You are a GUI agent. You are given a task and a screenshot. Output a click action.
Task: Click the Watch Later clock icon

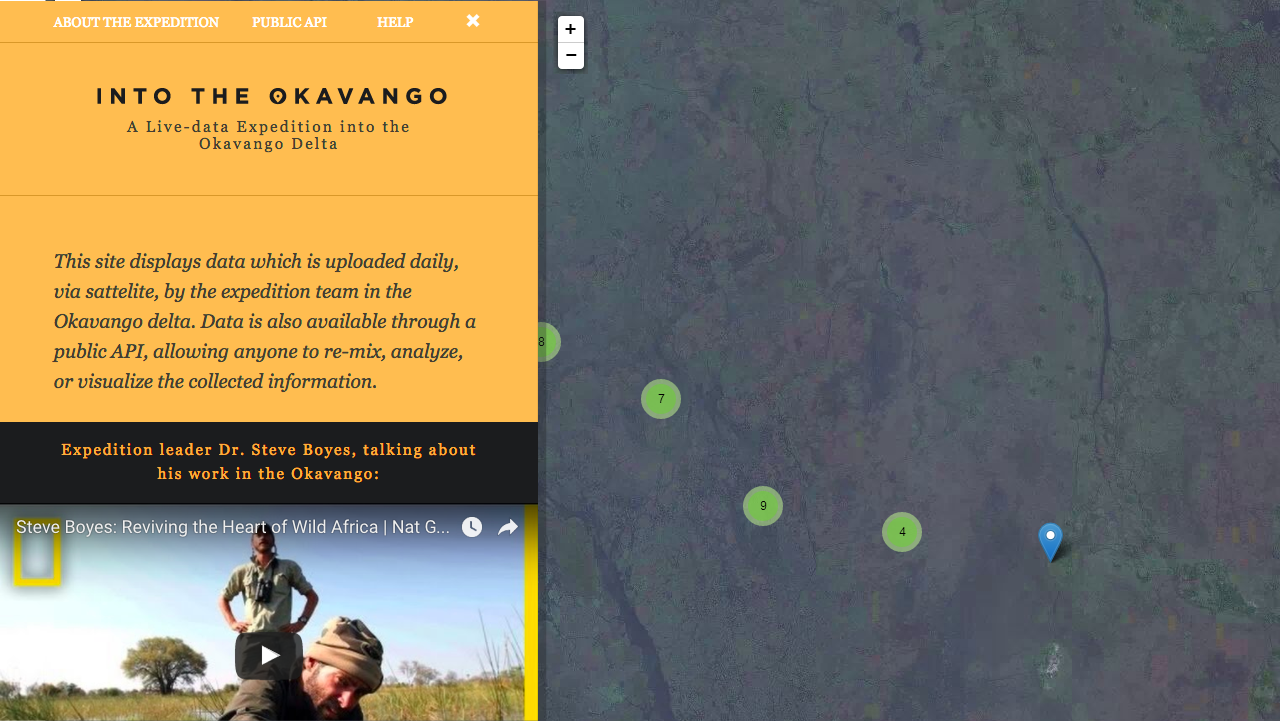[472, 527]
